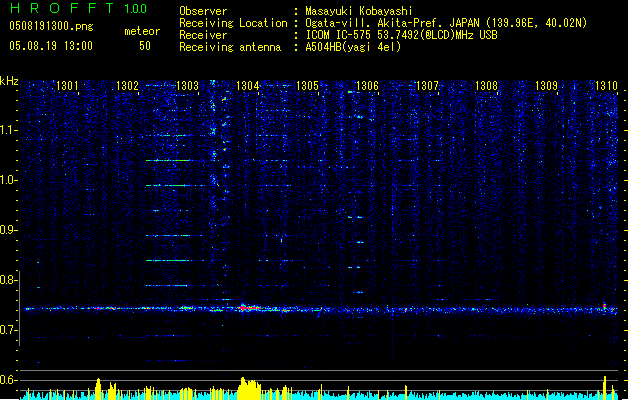Click the Receiving antenna label
629x400 pixels.
click(230, 47)
